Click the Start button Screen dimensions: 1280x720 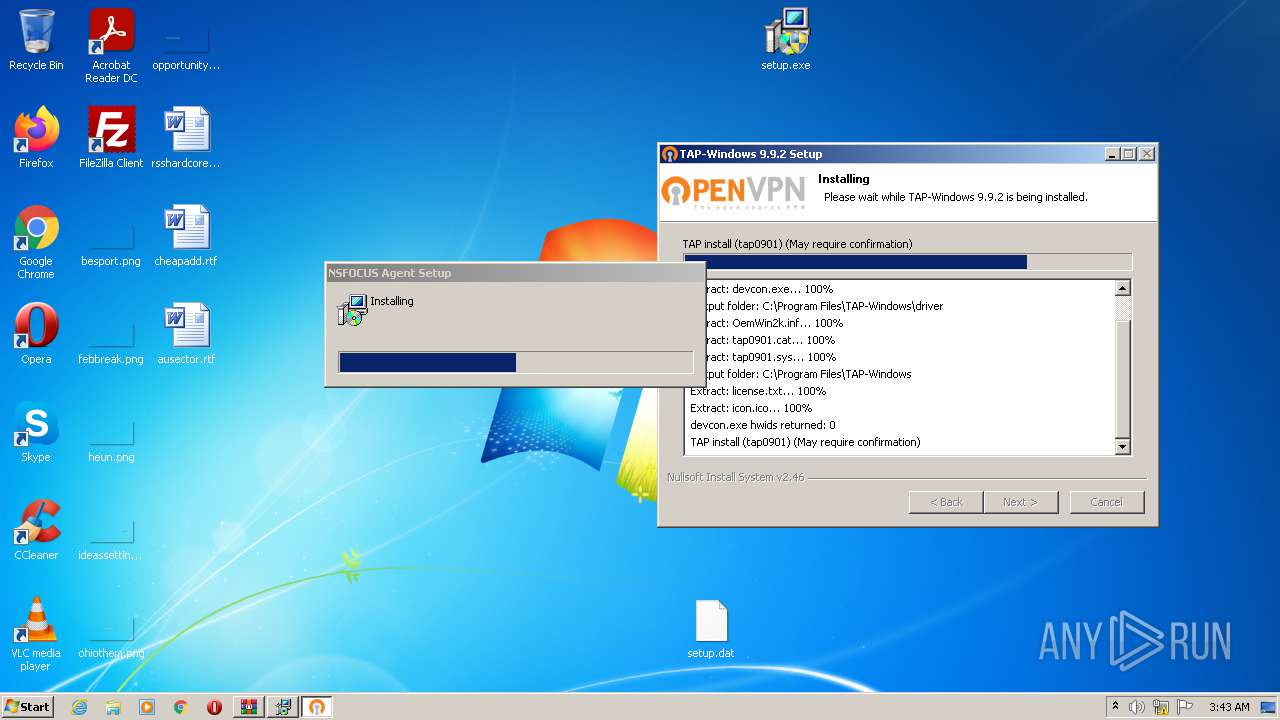tap(27, 707)
